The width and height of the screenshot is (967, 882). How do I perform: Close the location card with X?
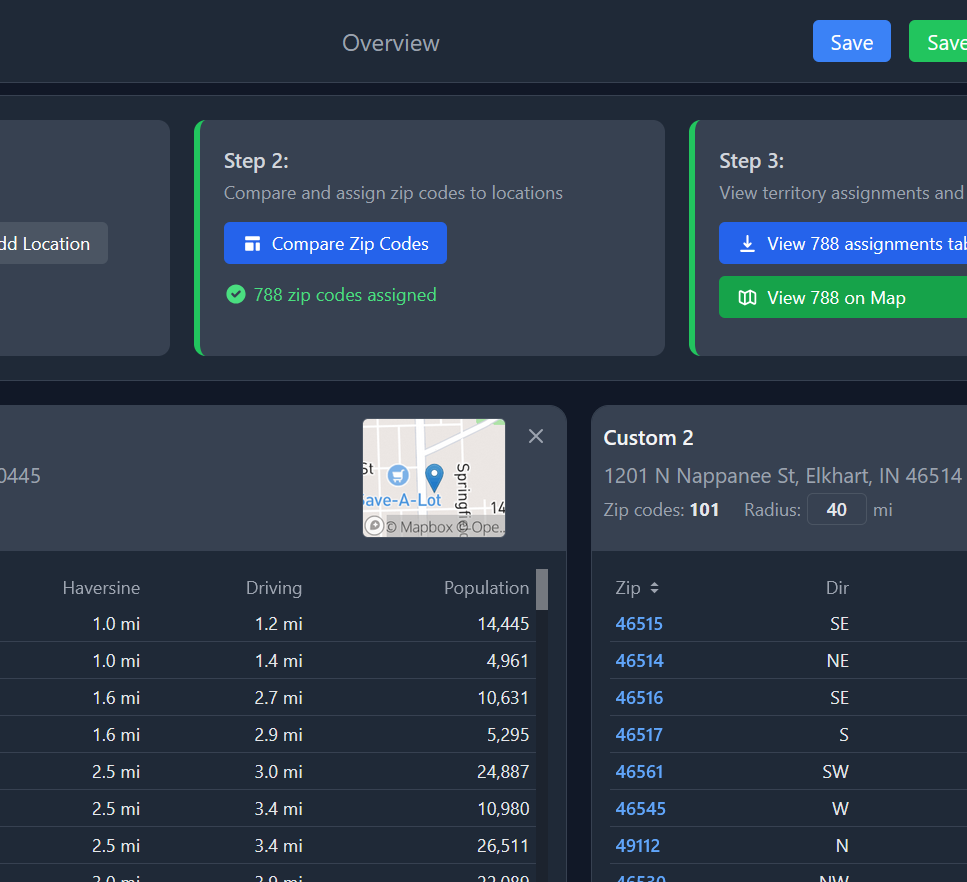click(x=536, y=436)
